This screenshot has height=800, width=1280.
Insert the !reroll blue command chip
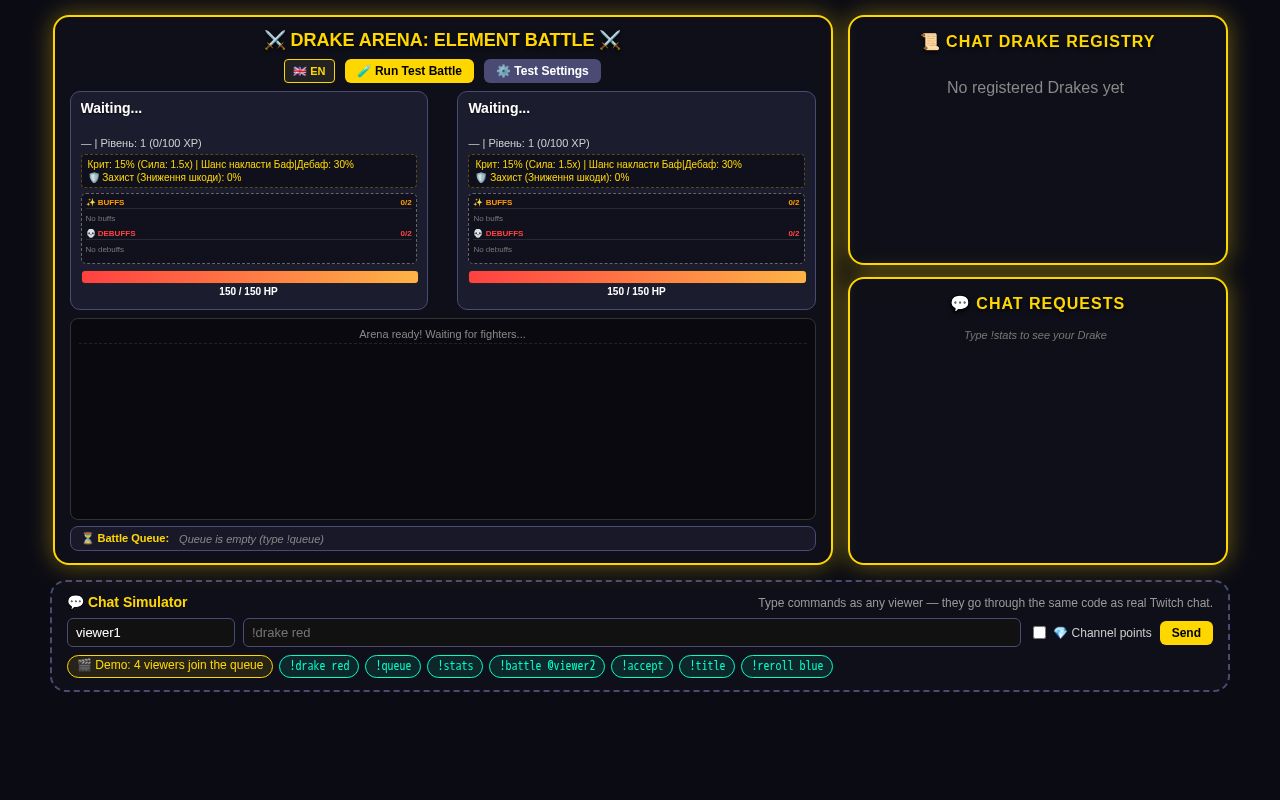tap(787, 666)
